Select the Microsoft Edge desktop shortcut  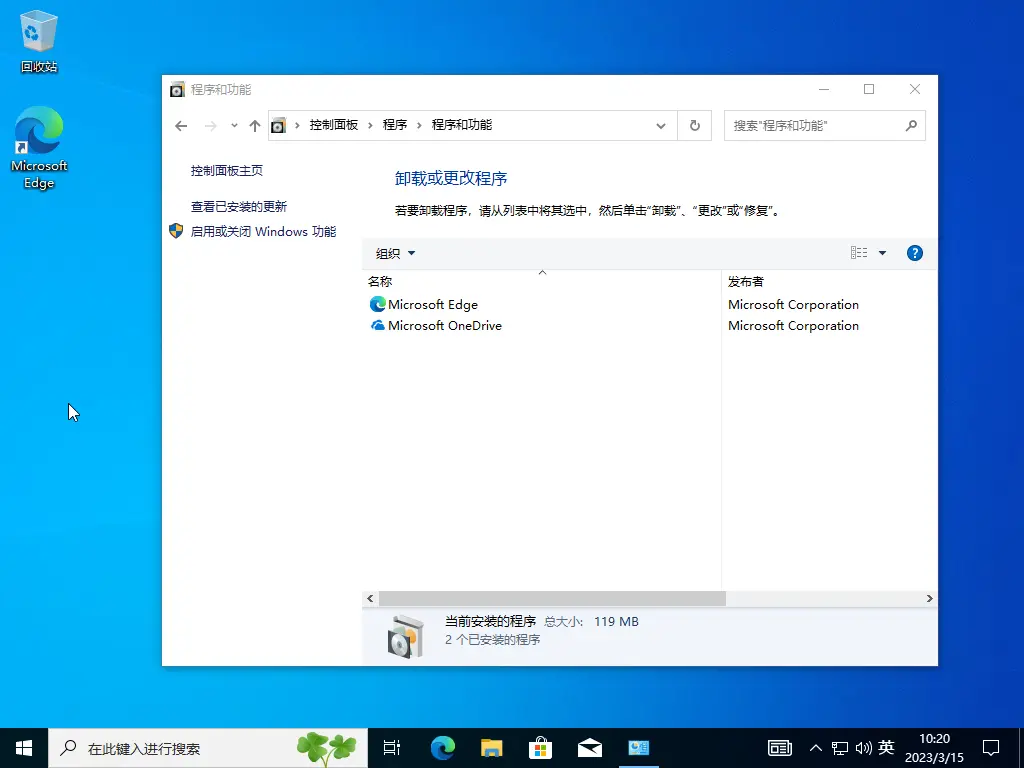(39, 148)
